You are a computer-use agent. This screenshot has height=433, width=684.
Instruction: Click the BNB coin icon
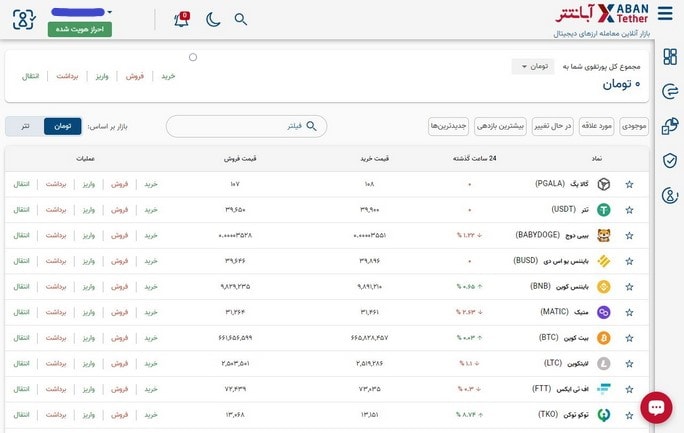pos(604,287)
